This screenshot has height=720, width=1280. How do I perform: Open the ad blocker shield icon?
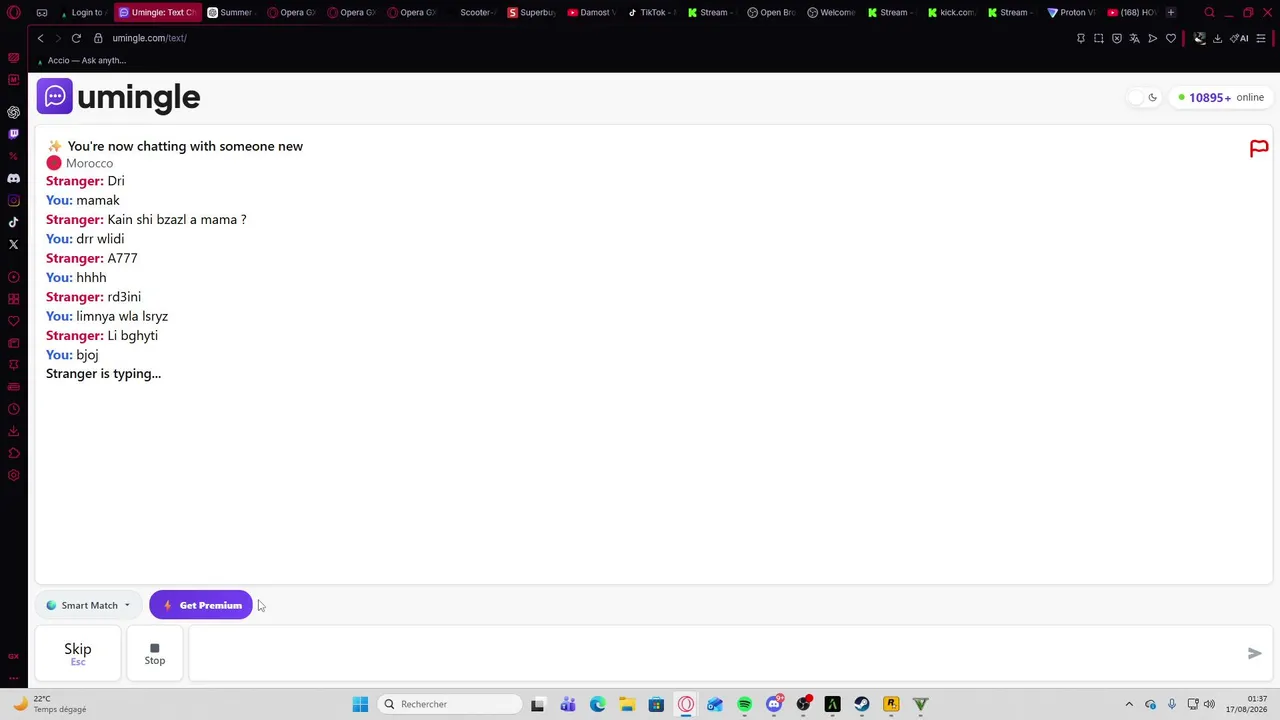1116,38
